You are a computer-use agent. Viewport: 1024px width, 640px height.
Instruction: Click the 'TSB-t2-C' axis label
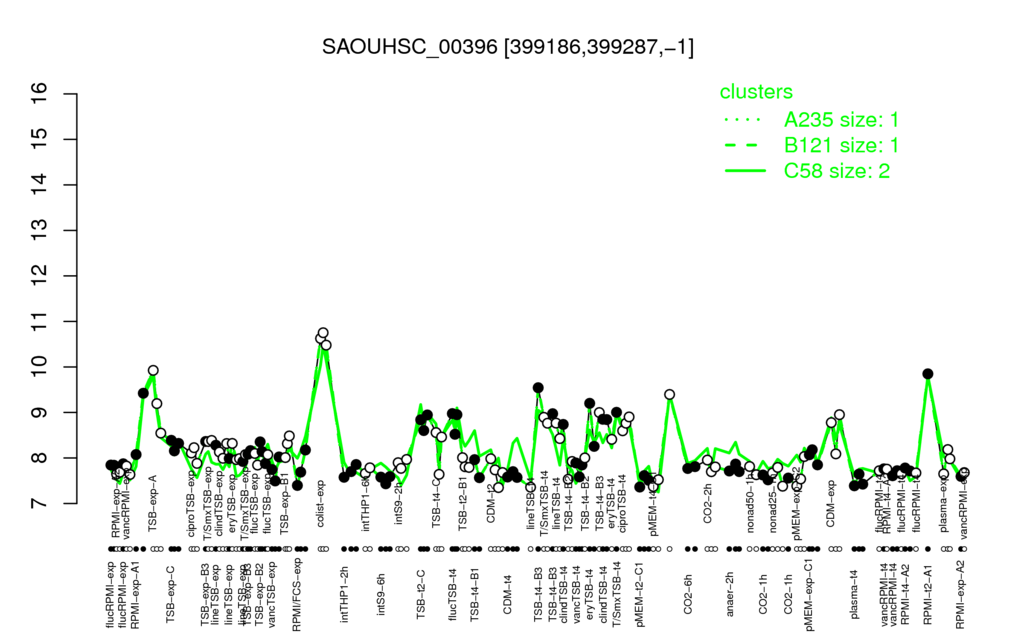point(421,594)
